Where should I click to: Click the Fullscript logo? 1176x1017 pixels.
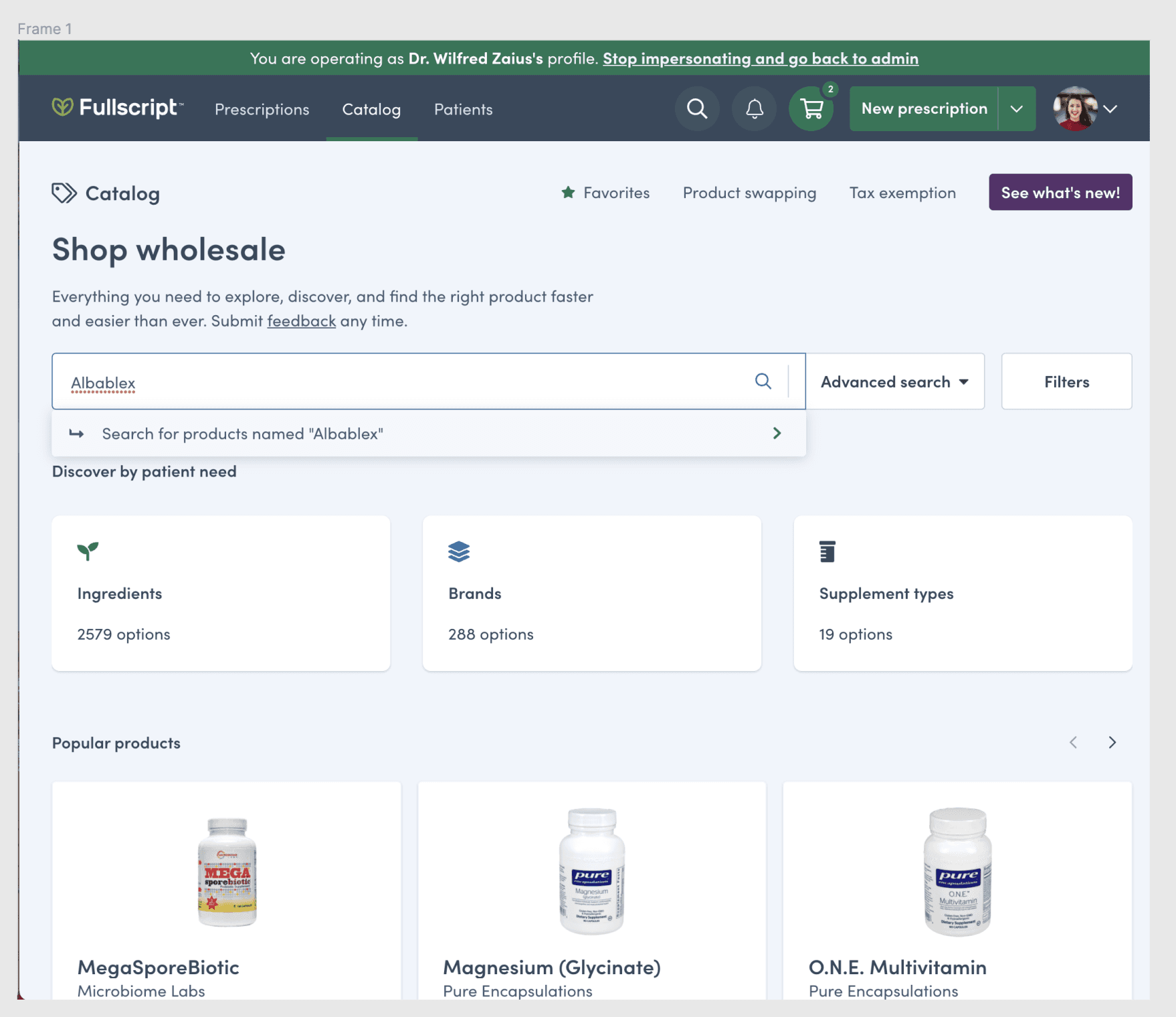(x=118, y=108)
